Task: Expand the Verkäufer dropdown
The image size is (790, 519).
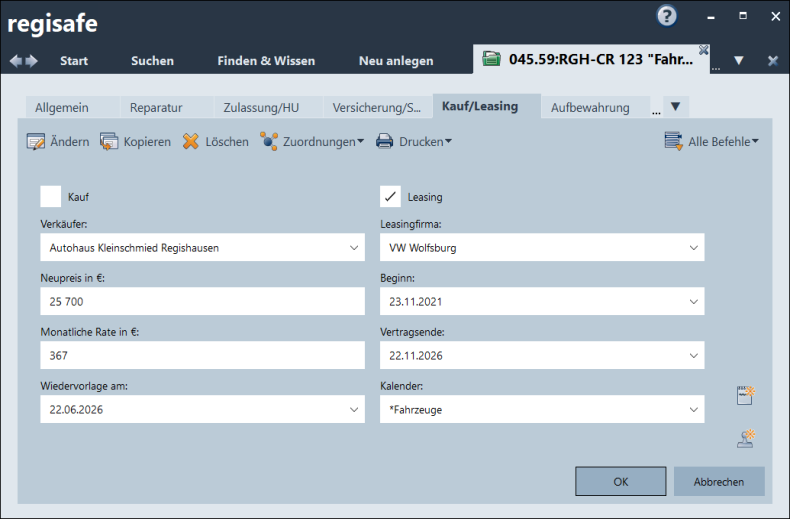Action: pos(355,247)
